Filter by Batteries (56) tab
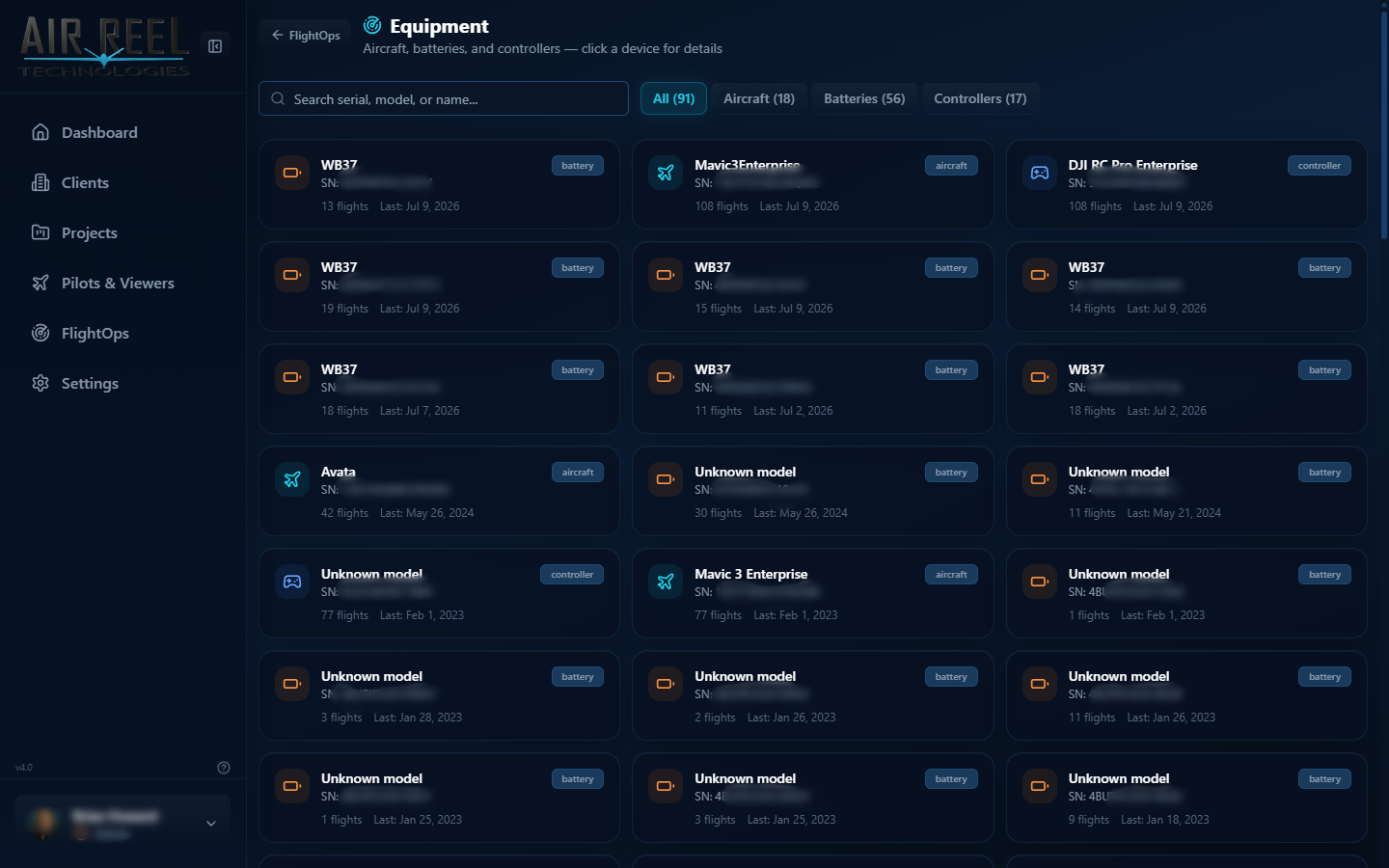Viewport: 1389px width, 868px height. click(x=864, y=98)
